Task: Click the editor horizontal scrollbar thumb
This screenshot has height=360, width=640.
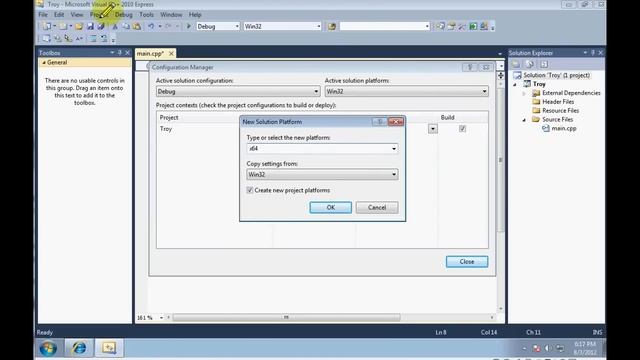Action: click(x=286, y=318)
